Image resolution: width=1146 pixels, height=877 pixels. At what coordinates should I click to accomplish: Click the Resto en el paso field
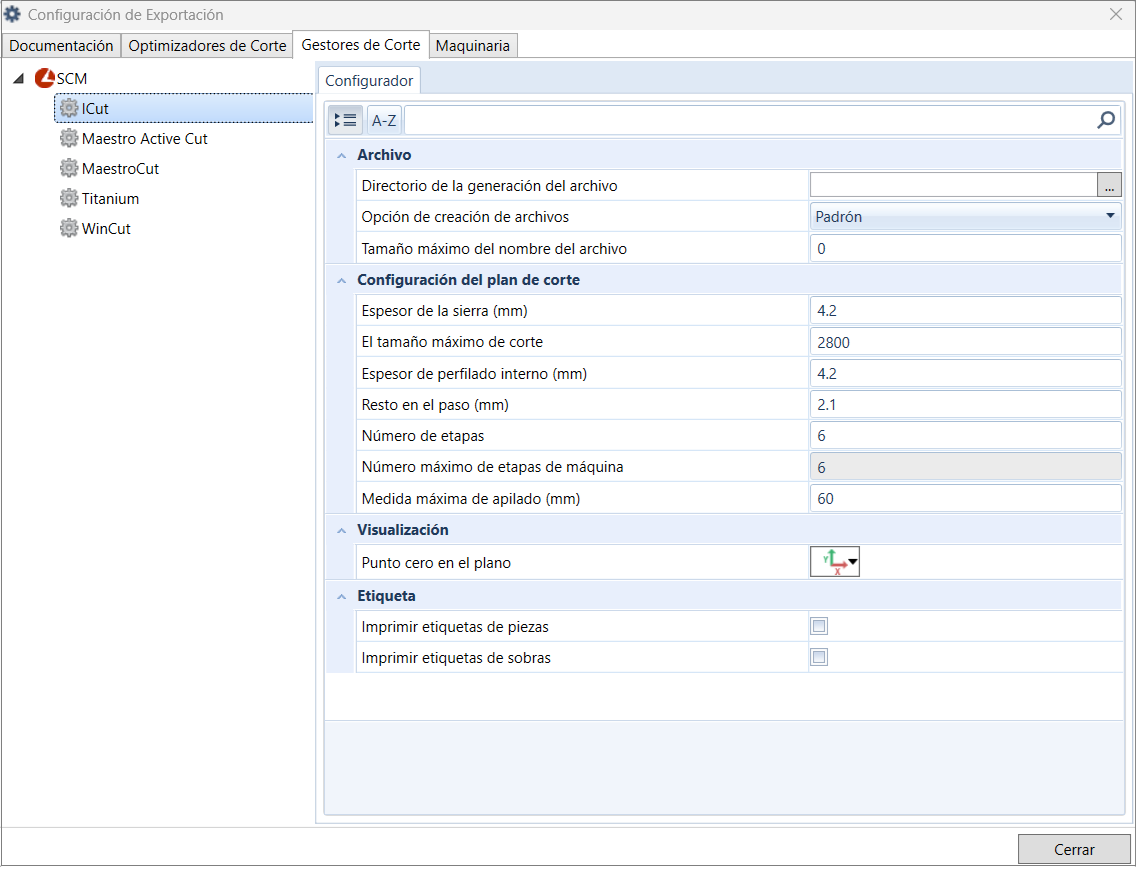pyautogui.click(x=965, y=404)
